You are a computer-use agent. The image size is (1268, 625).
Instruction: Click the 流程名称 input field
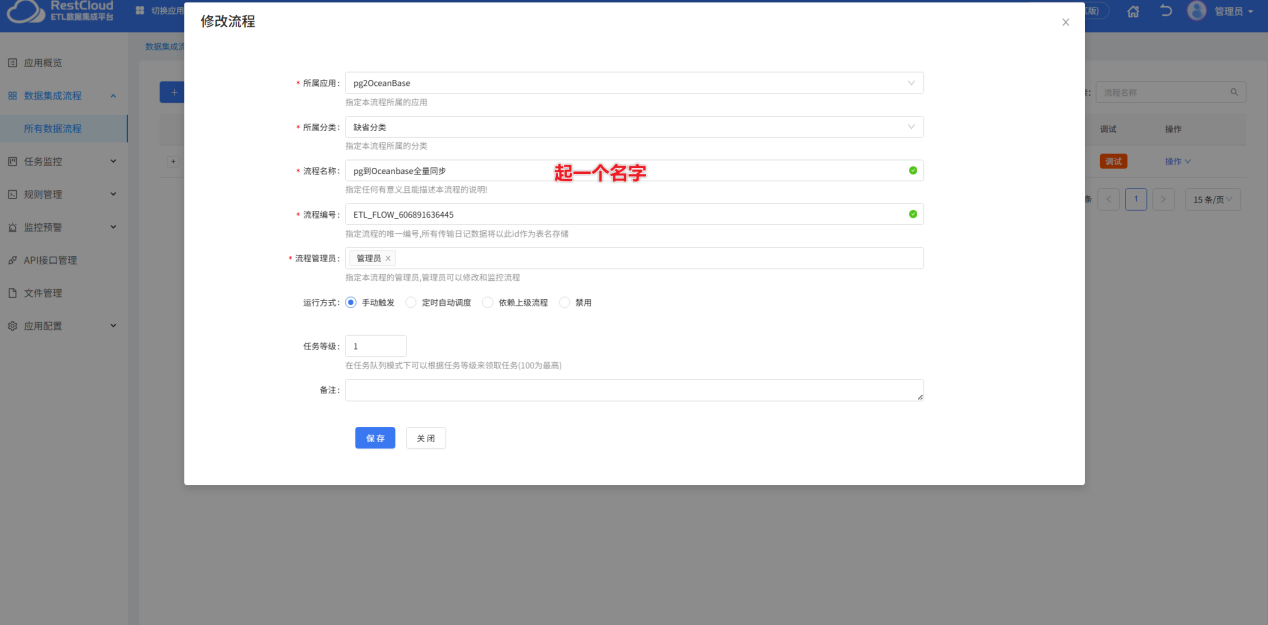pyautogui.click(x=634, y=171)
